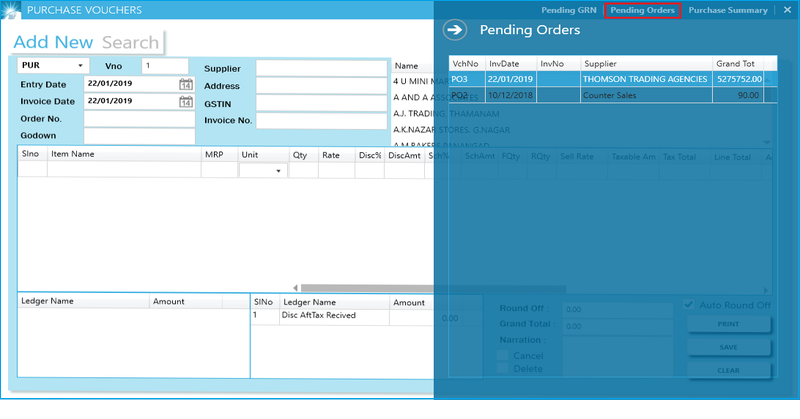Click the 90.00 grand total cell
The height and width of the screenshot is (419, 800).
tap(738, 95)
